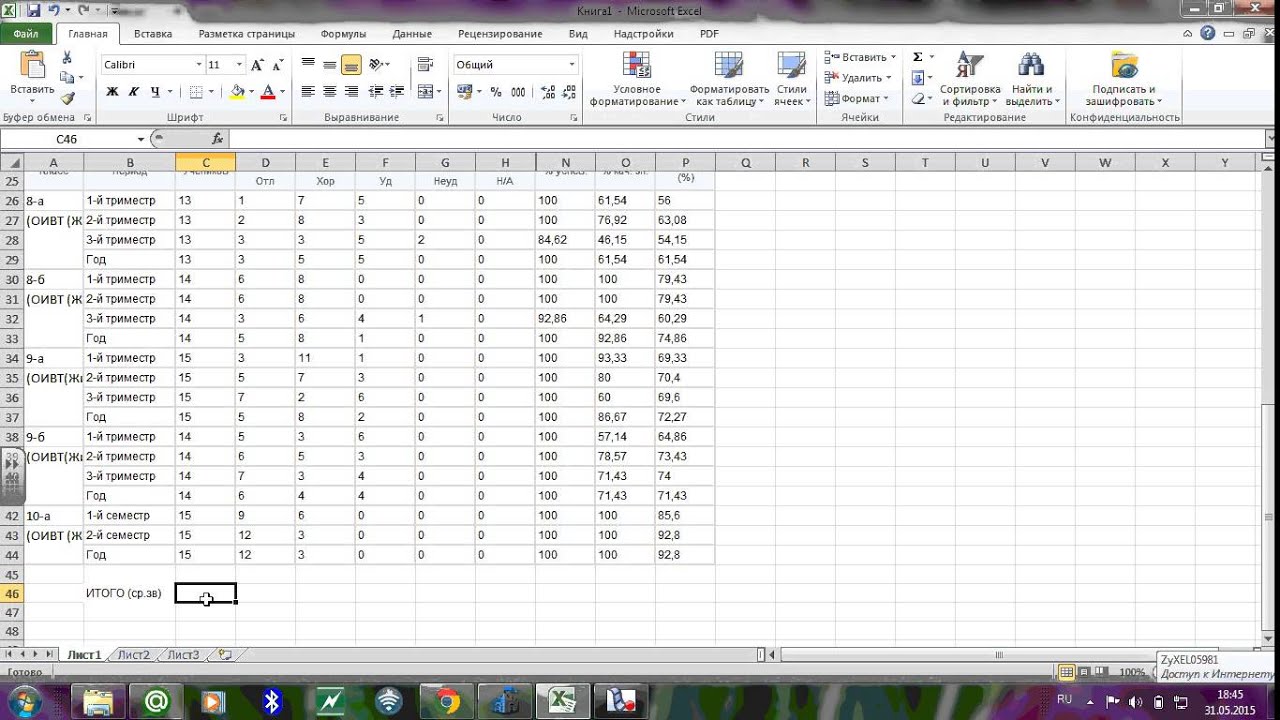This screenshot has height=720, width=1280.
Task: Click the Формат cells button
Action: [856, 98]
